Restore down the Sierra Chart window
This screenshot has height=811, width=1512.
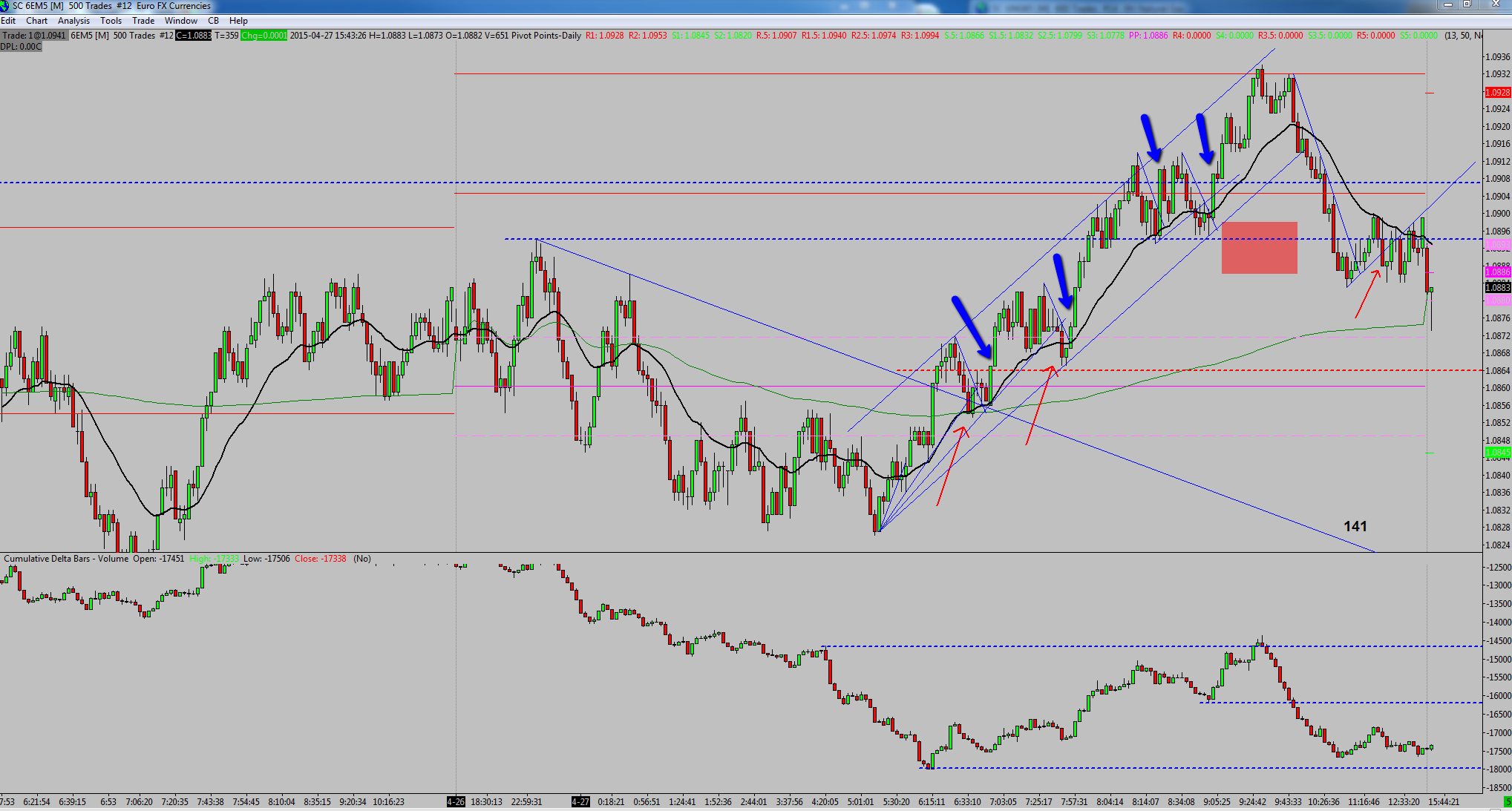click(1467, 4)
